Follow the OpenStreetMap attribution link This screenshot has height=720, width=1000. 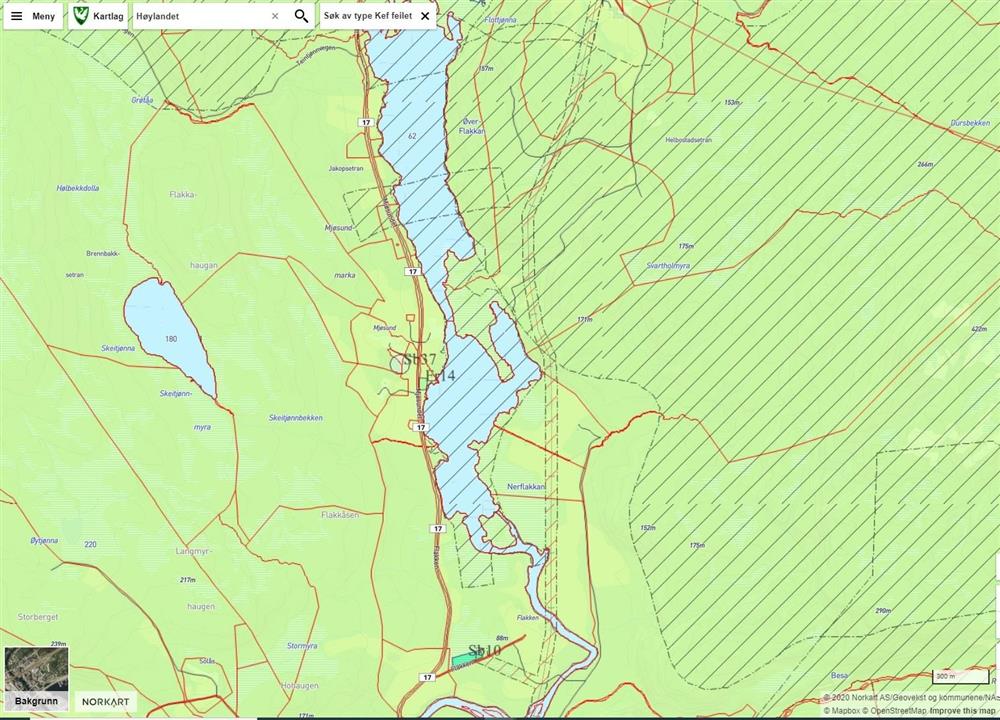click(899, 710)
